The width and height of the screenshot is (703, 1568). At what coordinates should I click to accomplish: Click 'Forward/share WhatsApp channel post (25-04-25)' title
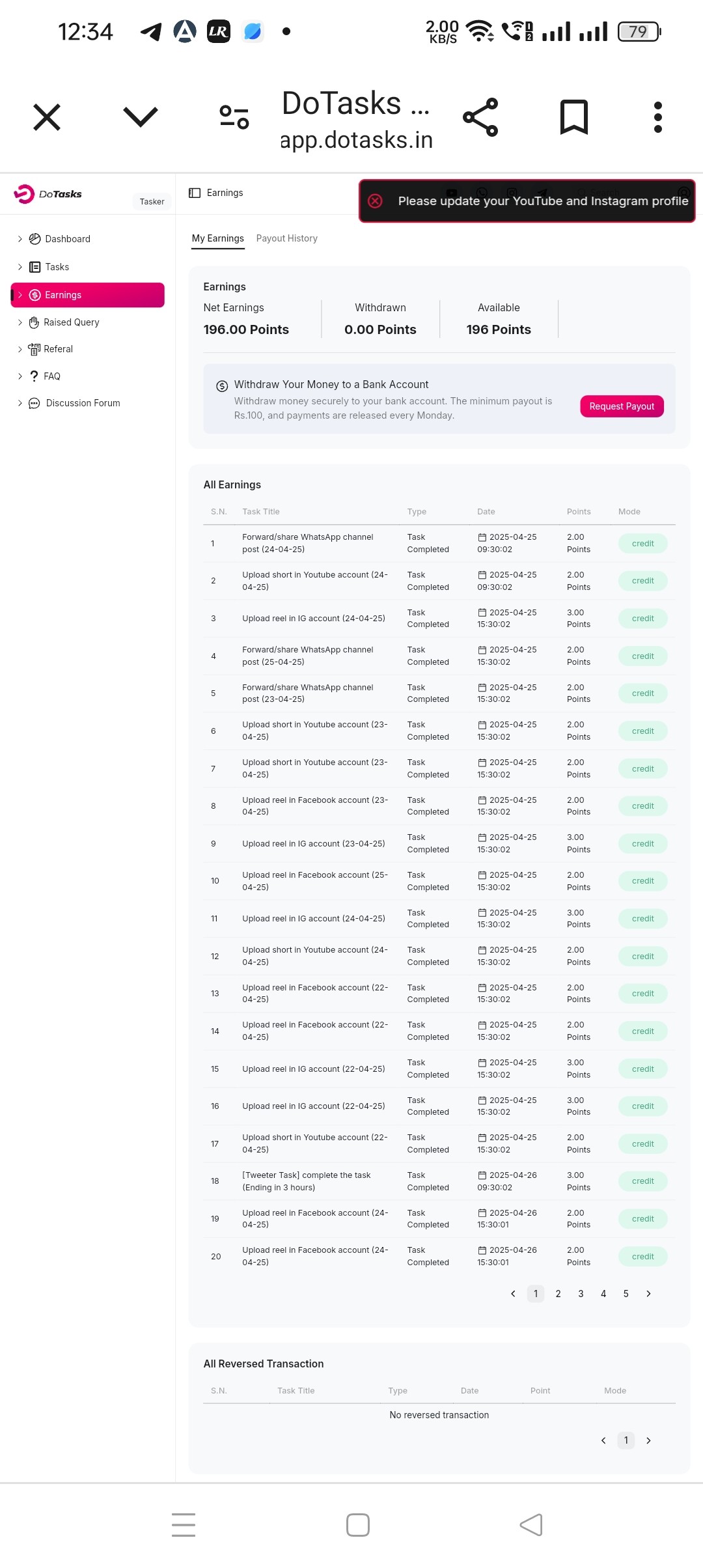coord(308,656)
